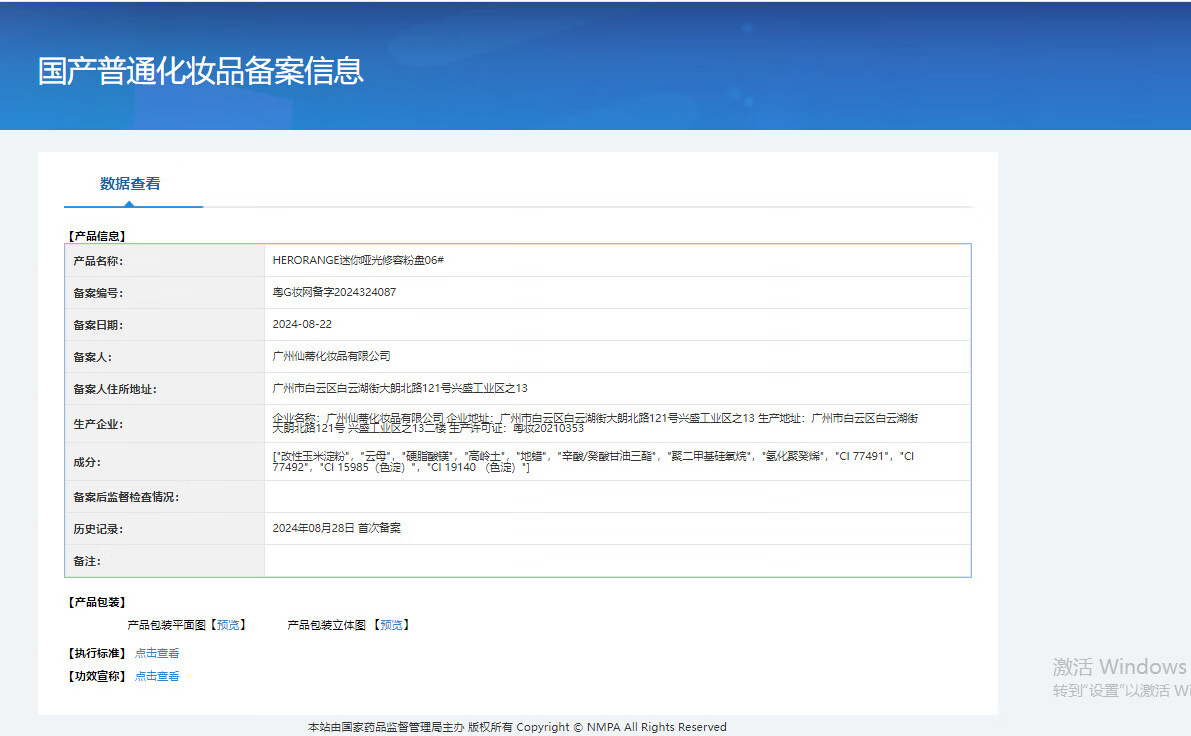1191x736 pixels.
Task: Select the HERORANGE product name text
Action: (358, 260)
